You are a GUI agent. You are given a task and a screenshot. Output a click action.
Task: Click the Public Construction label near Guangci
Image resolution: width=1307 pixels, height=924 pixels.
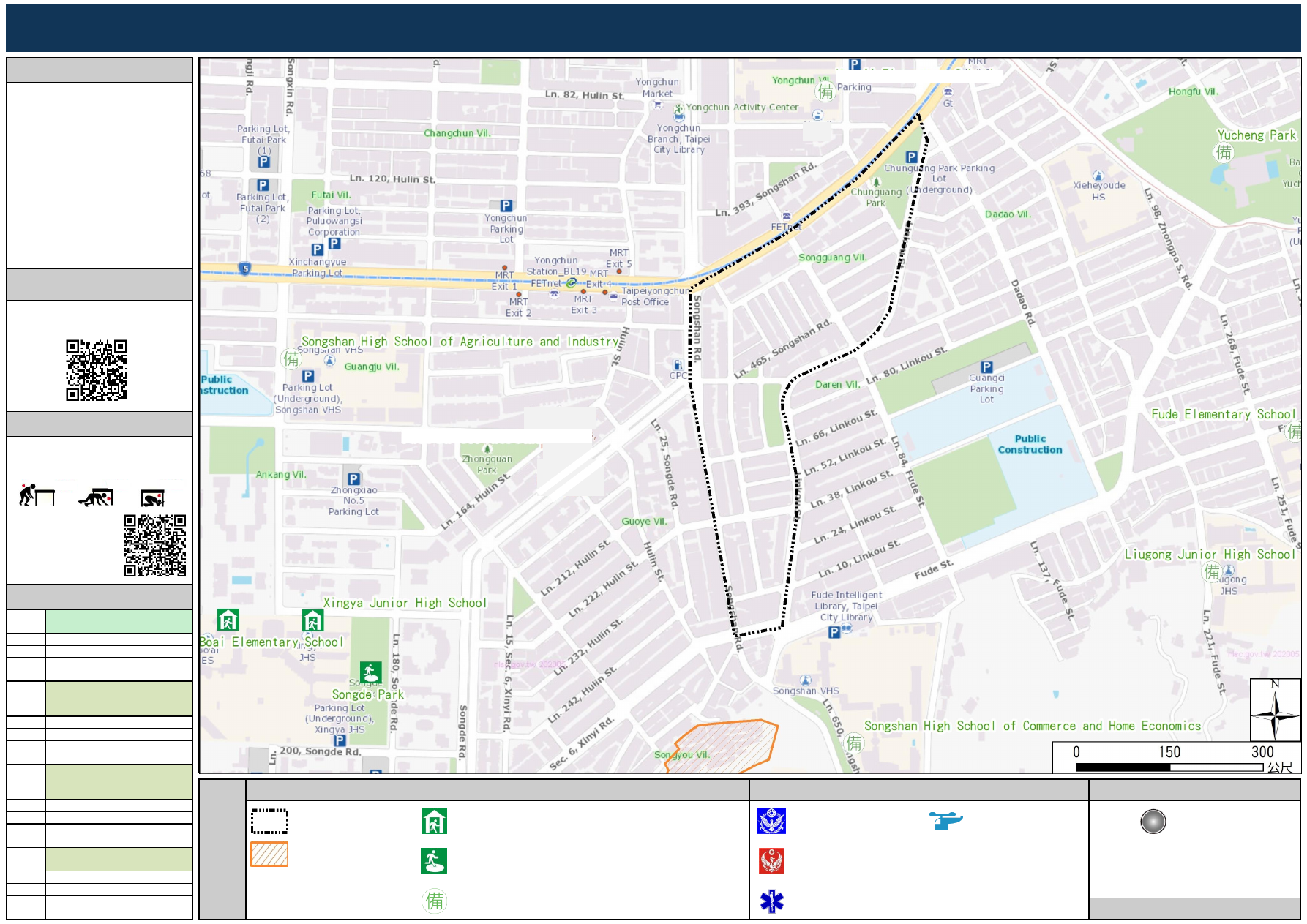pos(1030,444)
